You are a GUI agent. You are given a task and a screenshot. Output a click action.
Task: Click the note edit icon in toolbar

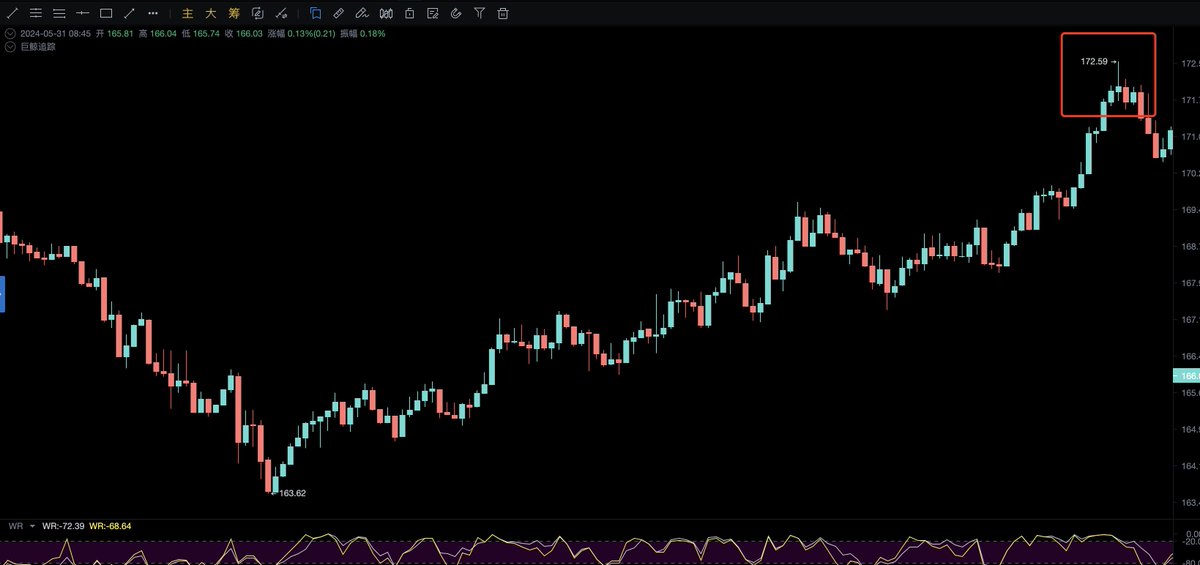[432, 14]
